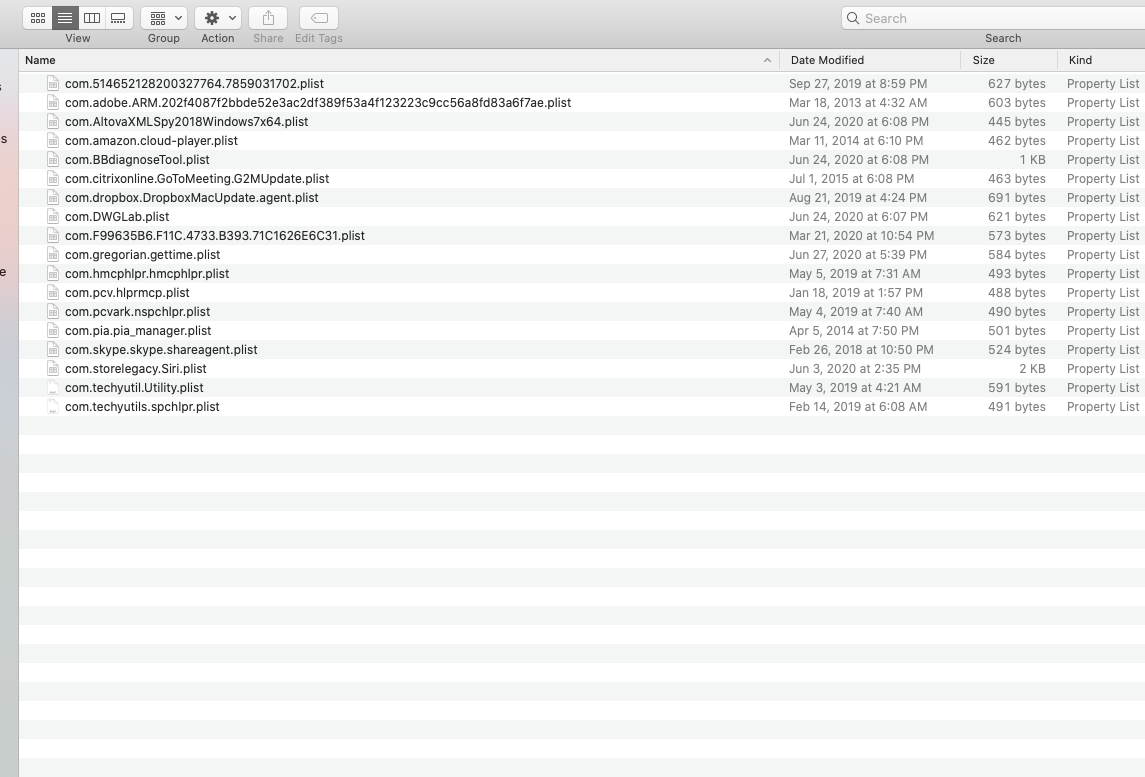Screen dimensions: 1145x777
Task: Select com.citrixonline.GoToMeeting.G2MUpdate.plist name
Action: (197, 178)
